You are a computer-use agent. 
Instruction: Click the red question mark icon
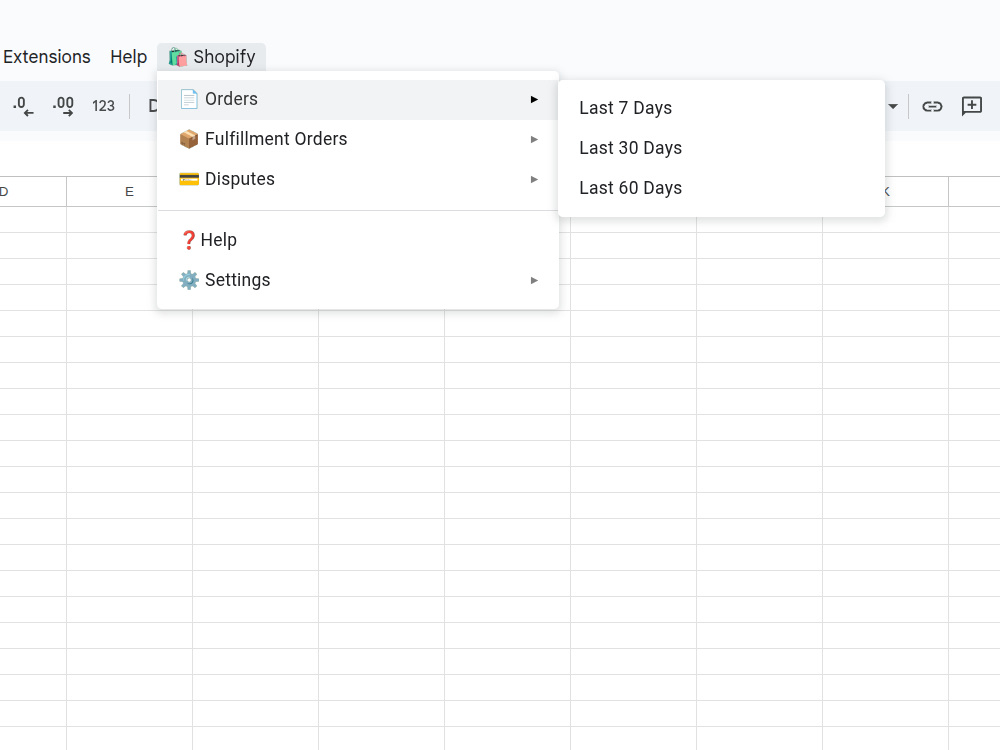pos(189,240)
